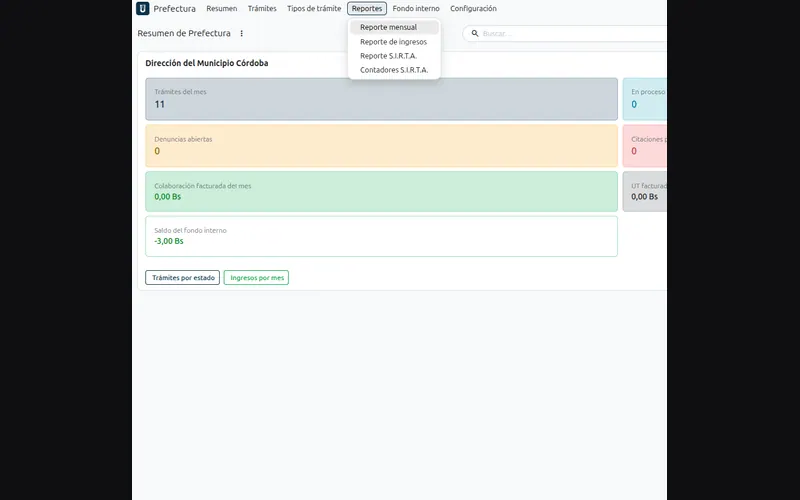The image size is (800, 500).
Task: Open the Denuncias abiertas card
Action: (x=381, y=146)
